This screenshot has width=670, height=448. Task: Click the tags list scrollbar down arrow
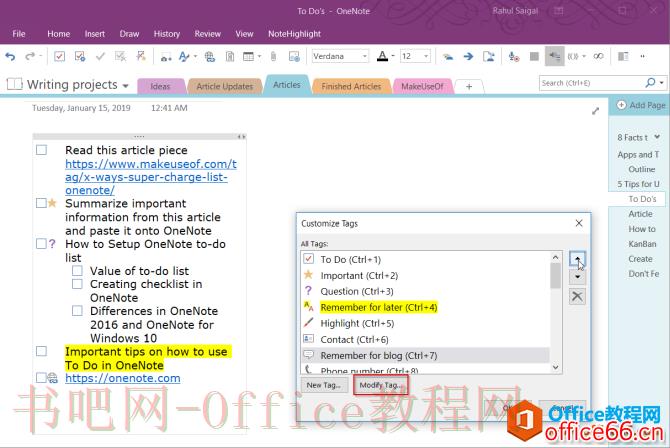pos(555,367)
